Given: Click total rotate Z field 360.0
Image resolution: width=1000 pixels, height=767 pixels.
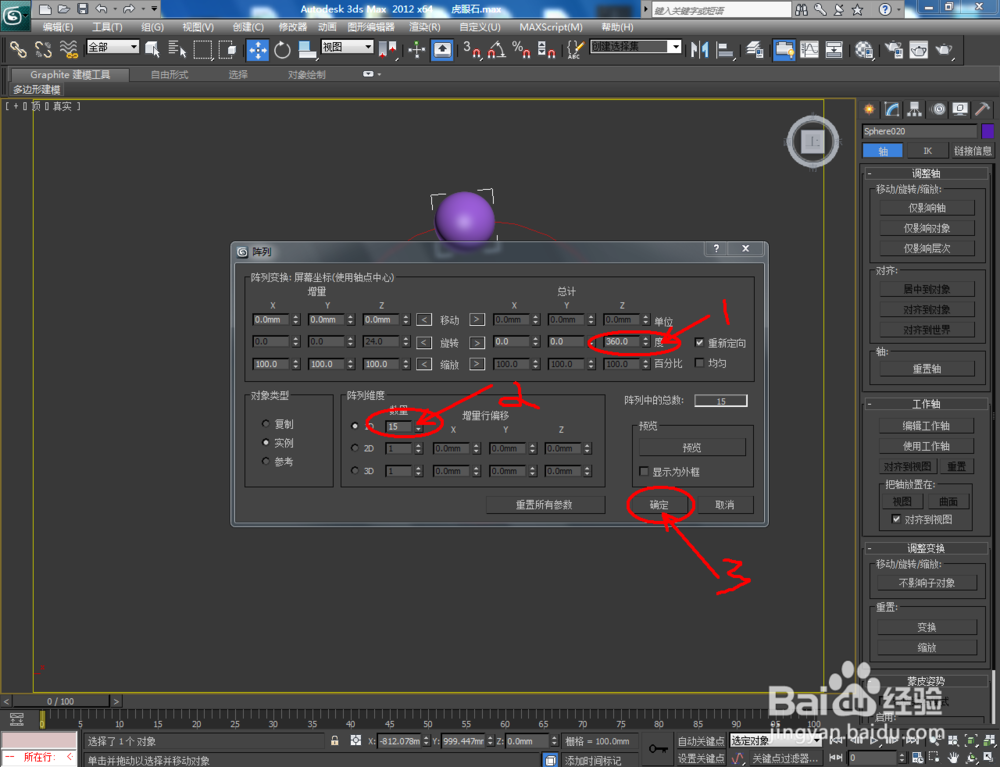Looking at the screenshot, I should pos(622,342).
